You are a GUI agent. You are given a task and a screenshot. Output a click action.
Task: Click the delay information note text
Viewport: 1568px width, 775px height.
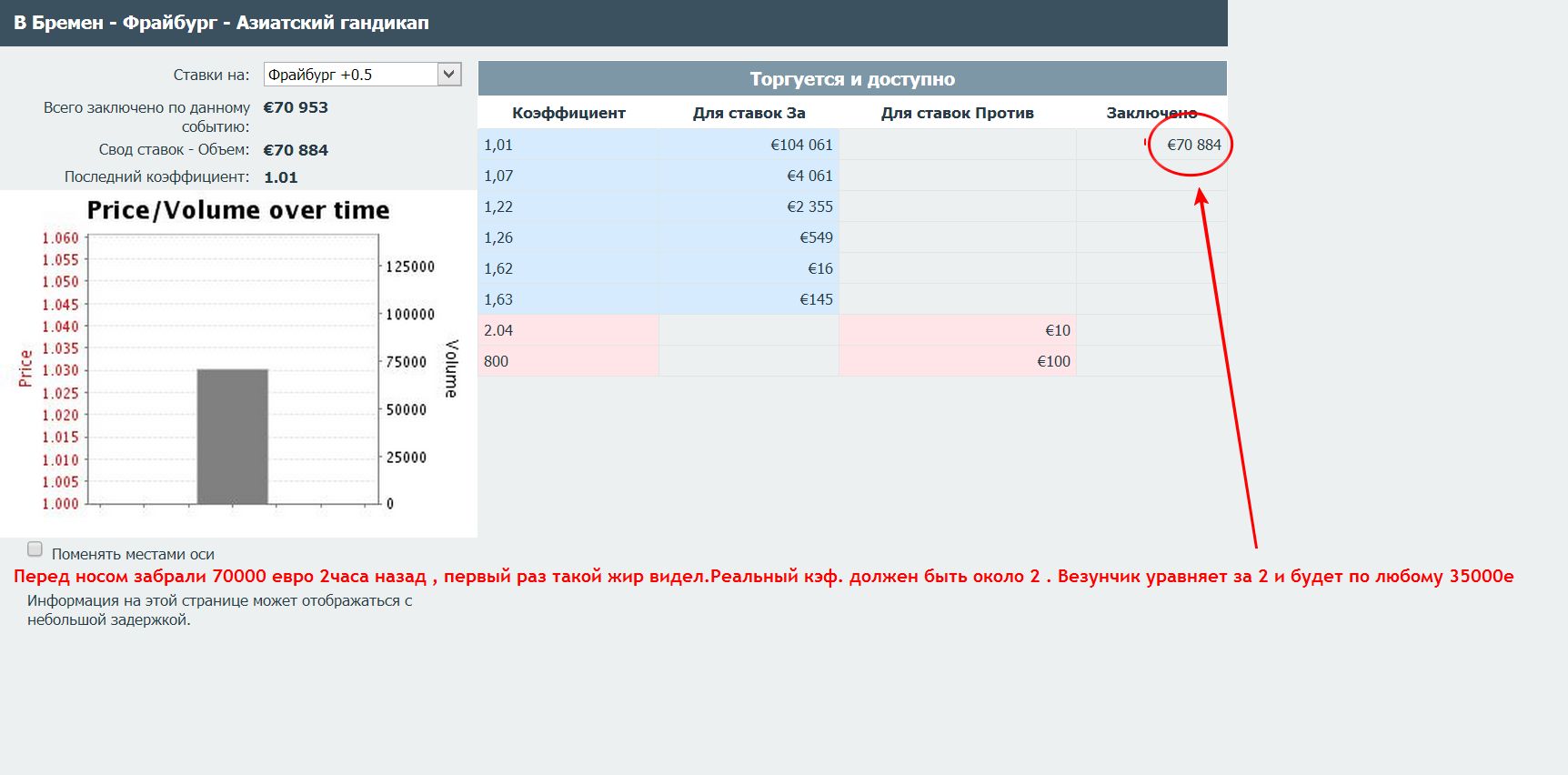(x=219, y=610)
